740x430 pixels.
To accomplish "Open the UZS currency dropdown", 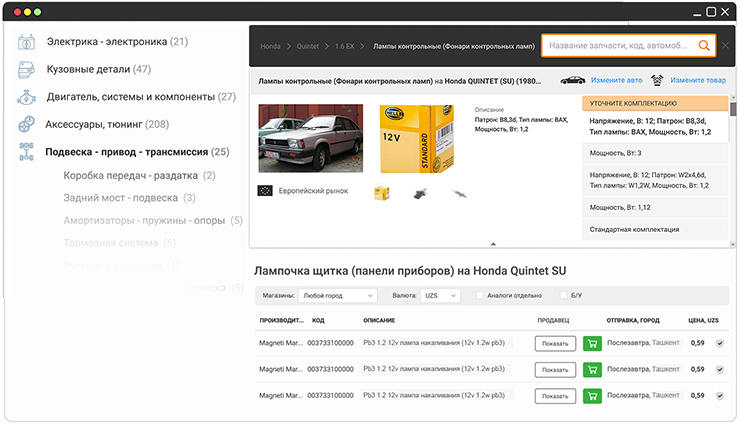I will click(440, 295).
